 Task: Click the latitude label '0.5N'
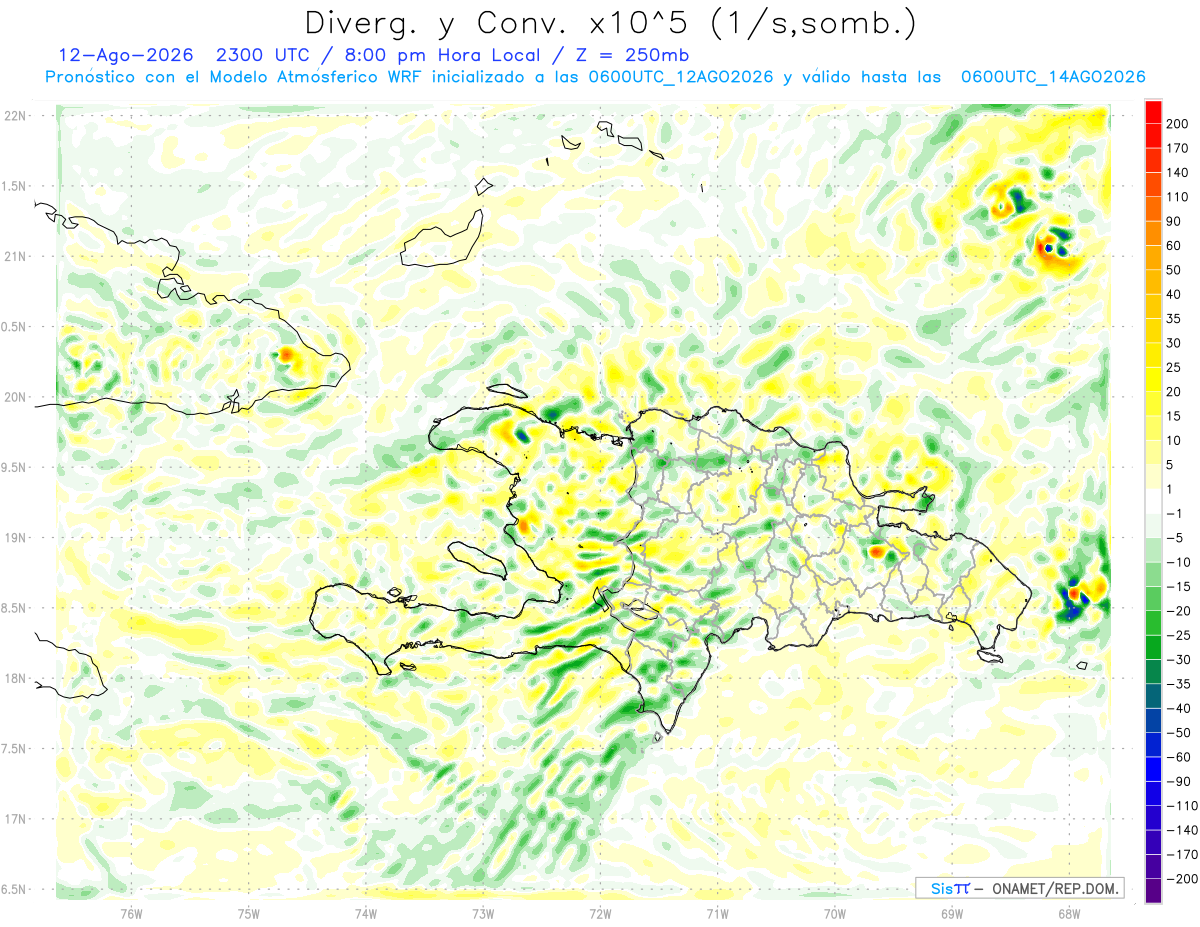(15, 327)
